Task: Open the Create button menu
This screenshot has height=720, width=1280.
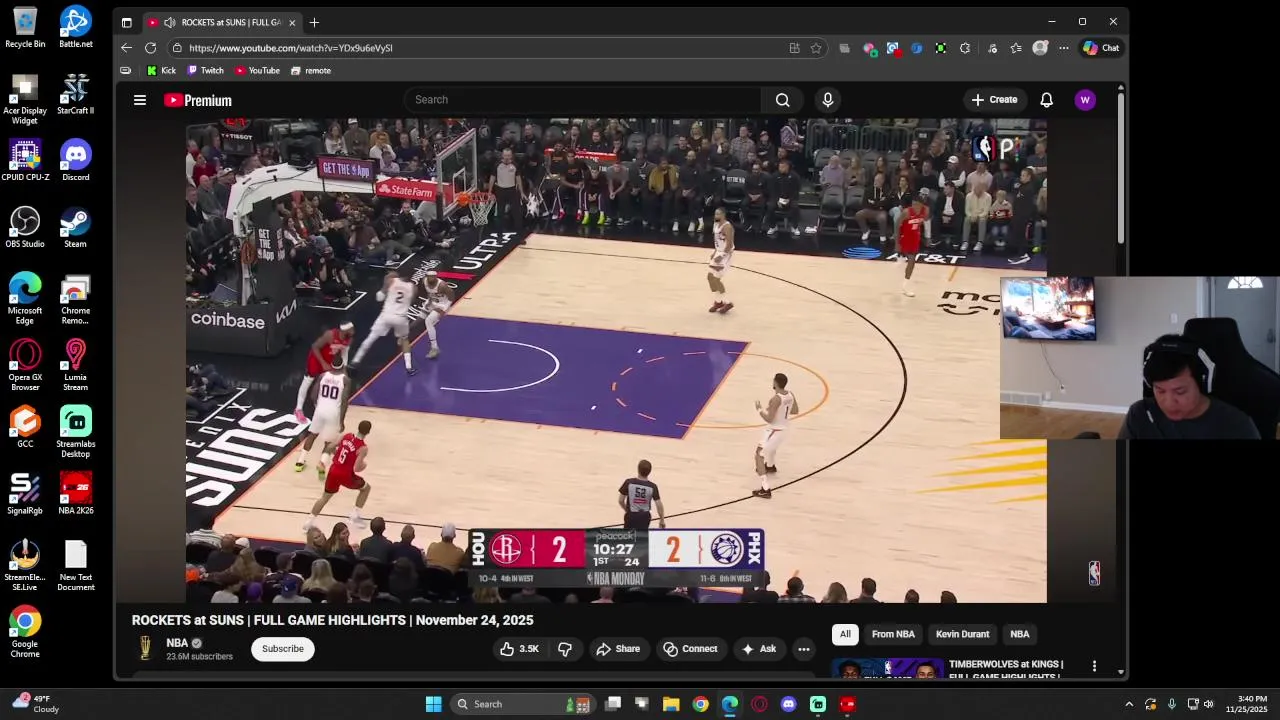Action: tap(994, 100)
